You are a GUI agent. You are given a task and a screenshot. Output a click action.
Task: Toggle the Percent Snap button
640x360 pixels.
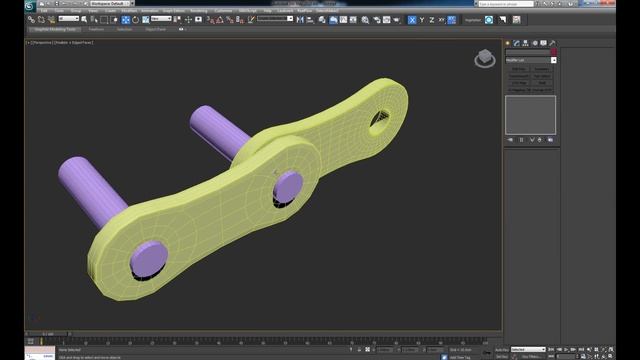[x=230, y=20]
